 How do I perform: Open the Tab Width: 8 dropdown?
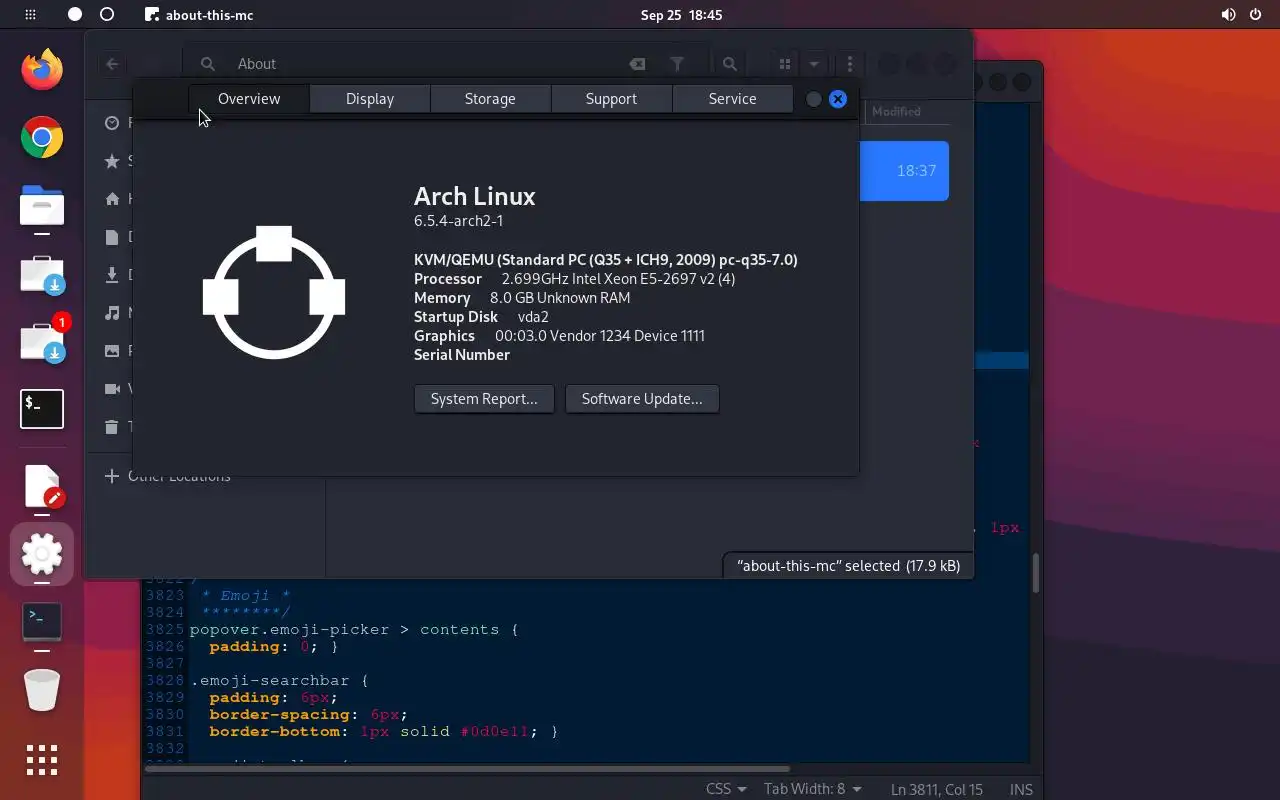click(x=812, y=789)
